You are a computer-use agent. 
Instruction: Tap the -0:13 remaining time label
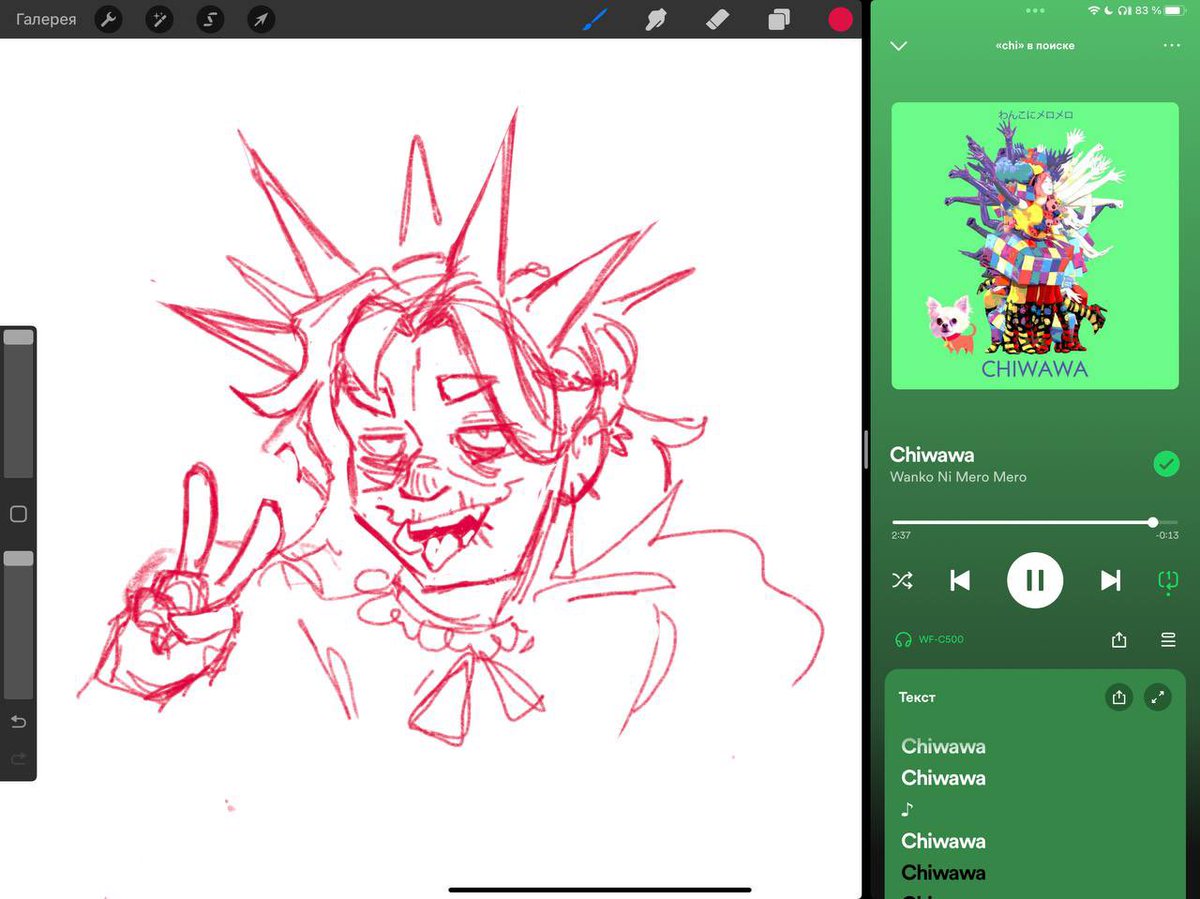pos(1167,535)
